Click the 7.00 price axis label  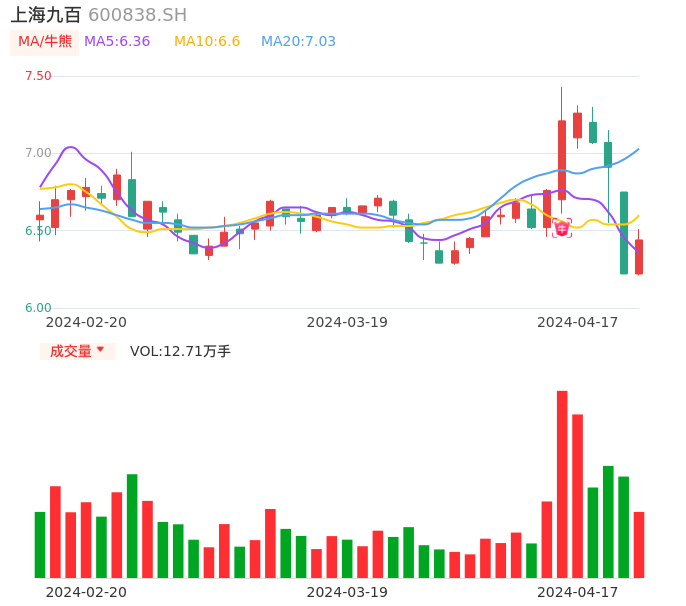[38, 153]
